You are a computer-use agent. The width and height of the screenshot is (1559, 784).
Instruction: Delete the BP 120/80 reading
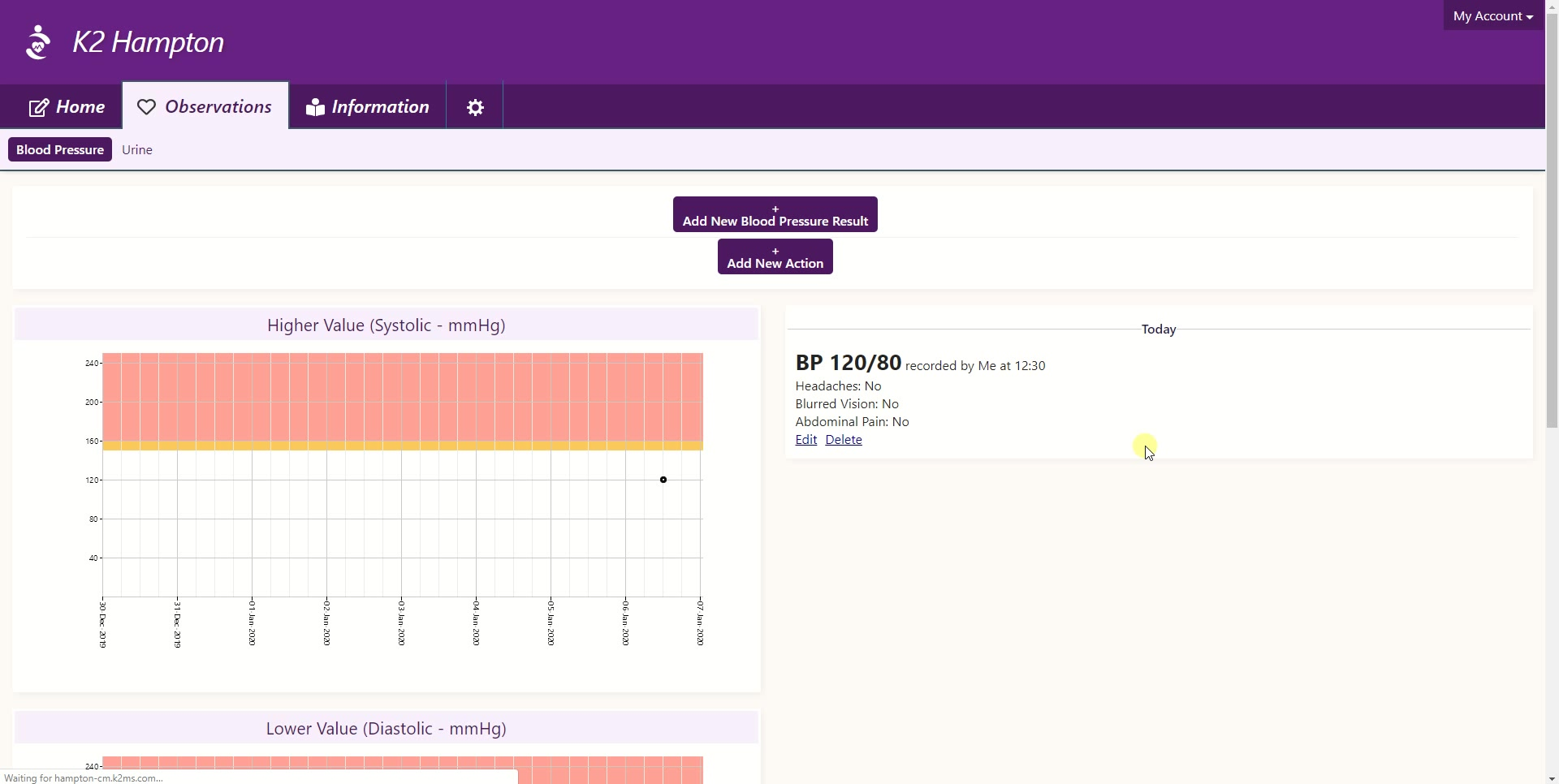pyautogui.click(x=844, y=440)
